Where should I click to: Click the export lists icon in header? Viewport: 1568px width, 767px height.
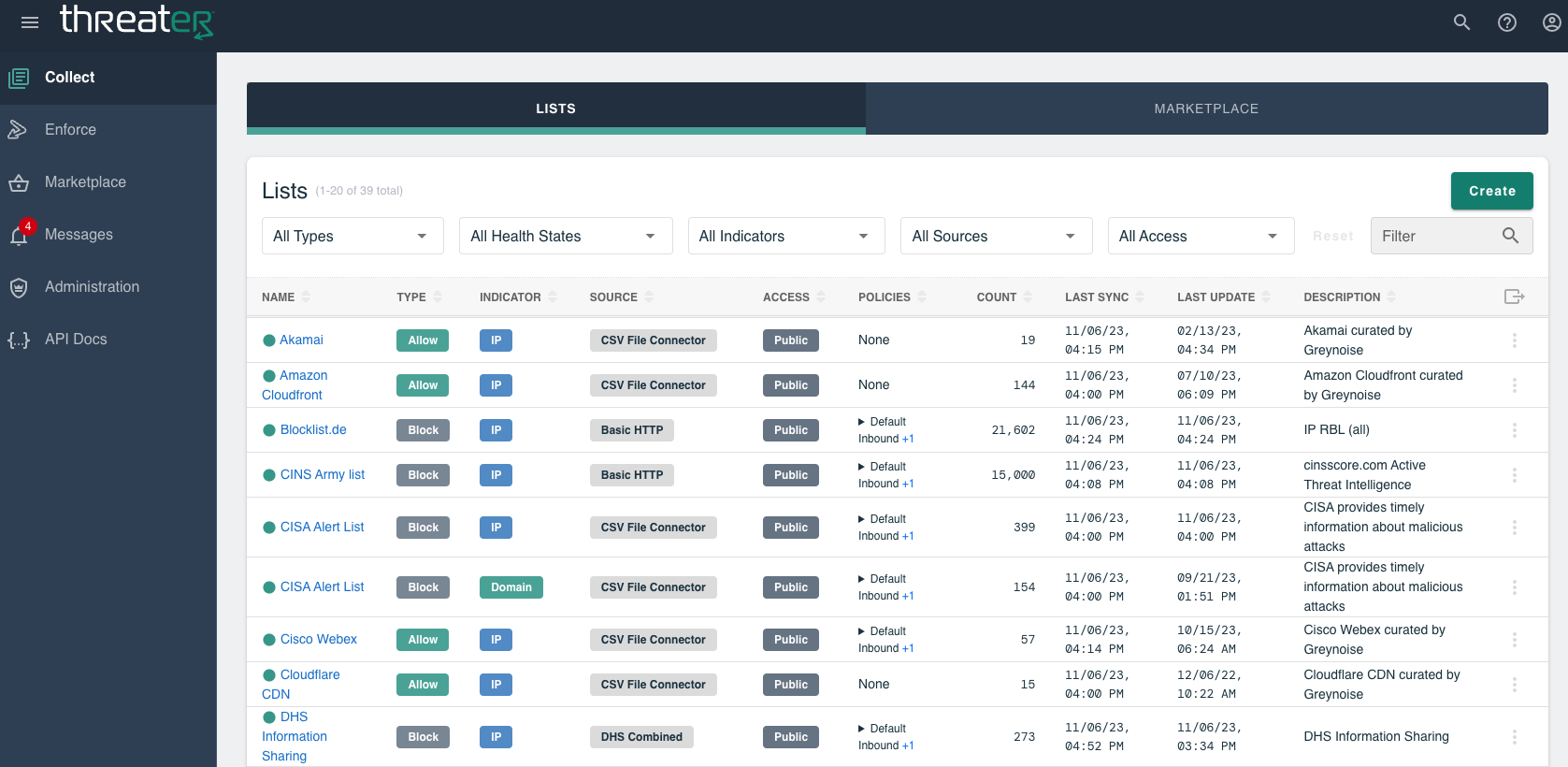1515,297
